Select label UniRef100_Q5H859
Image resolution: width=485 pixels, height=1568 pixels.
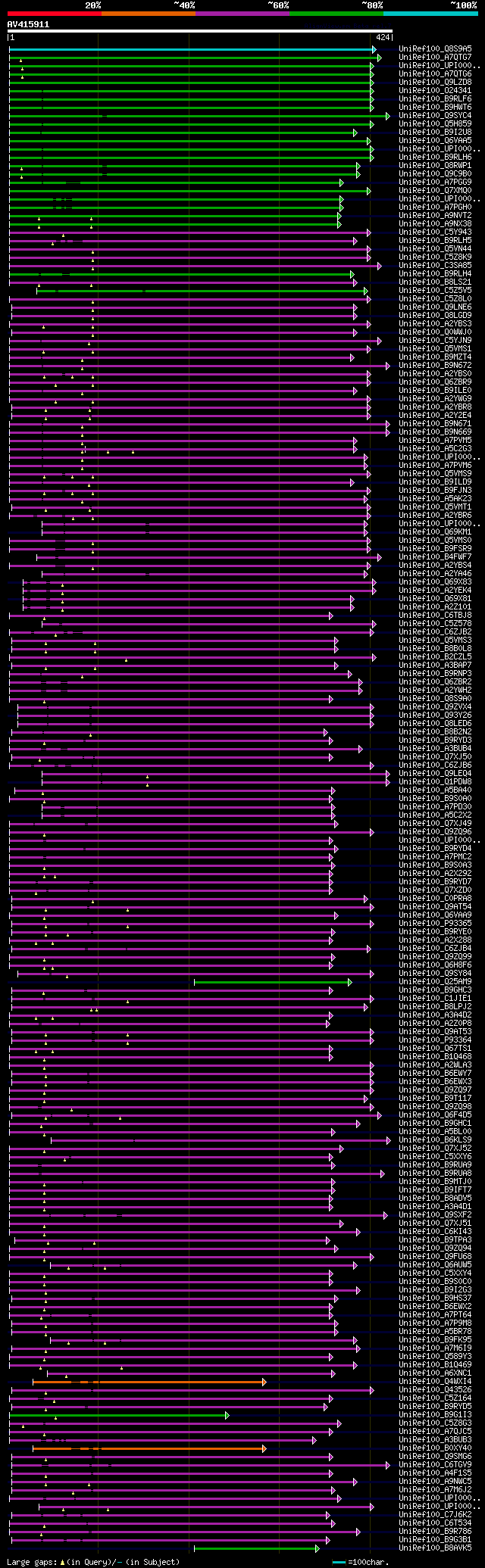point(435,124)
